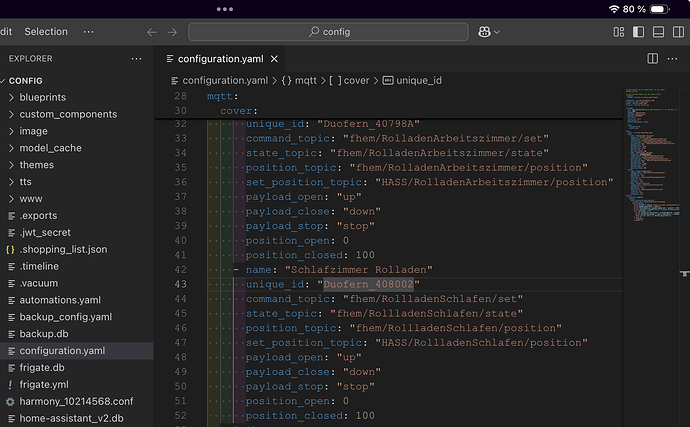690x427 pixels.
Task: Open .shopping_list.json file
Action: click(x=63, y=249)
